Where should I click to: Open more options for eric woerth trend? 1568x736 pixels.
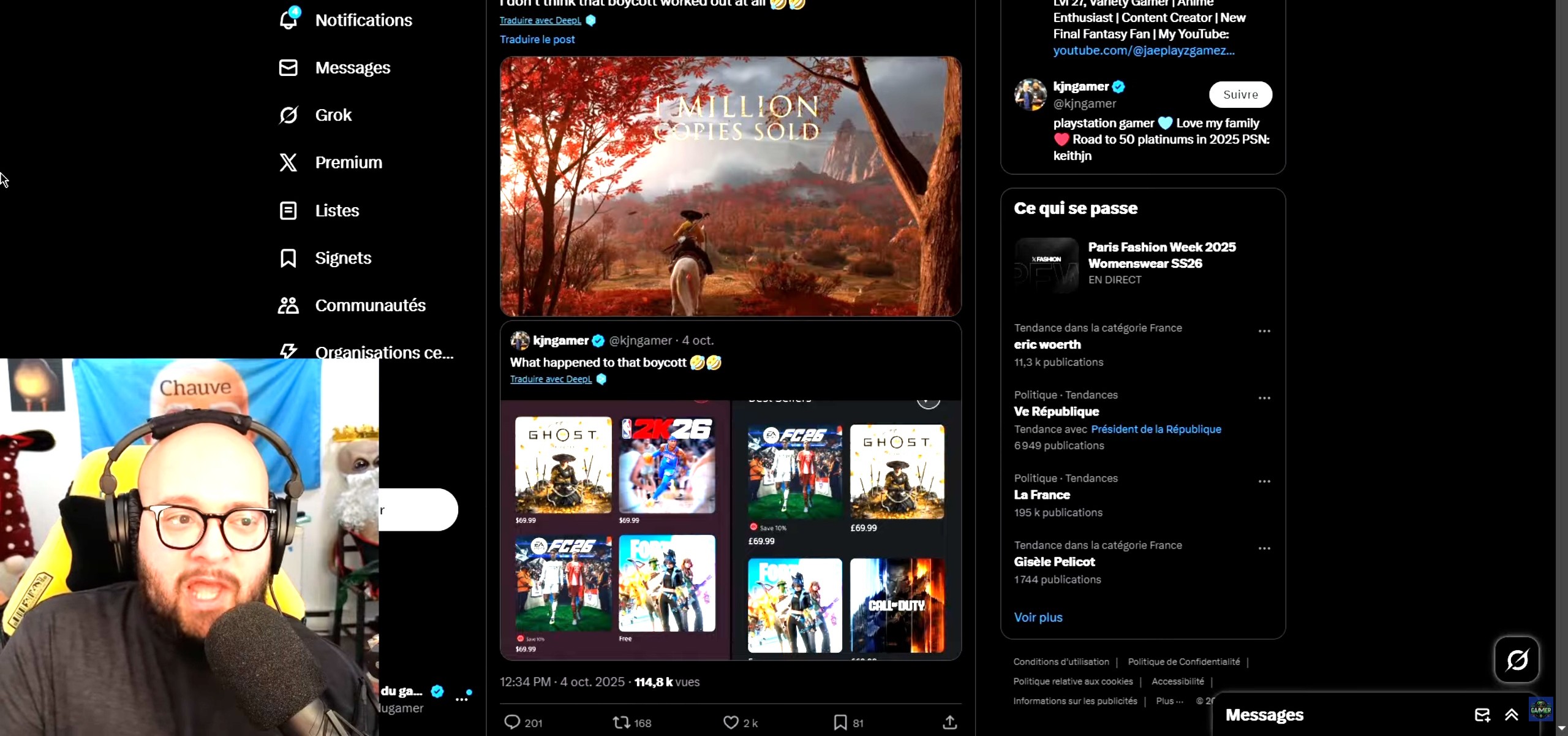click(x=1264, y=331)
